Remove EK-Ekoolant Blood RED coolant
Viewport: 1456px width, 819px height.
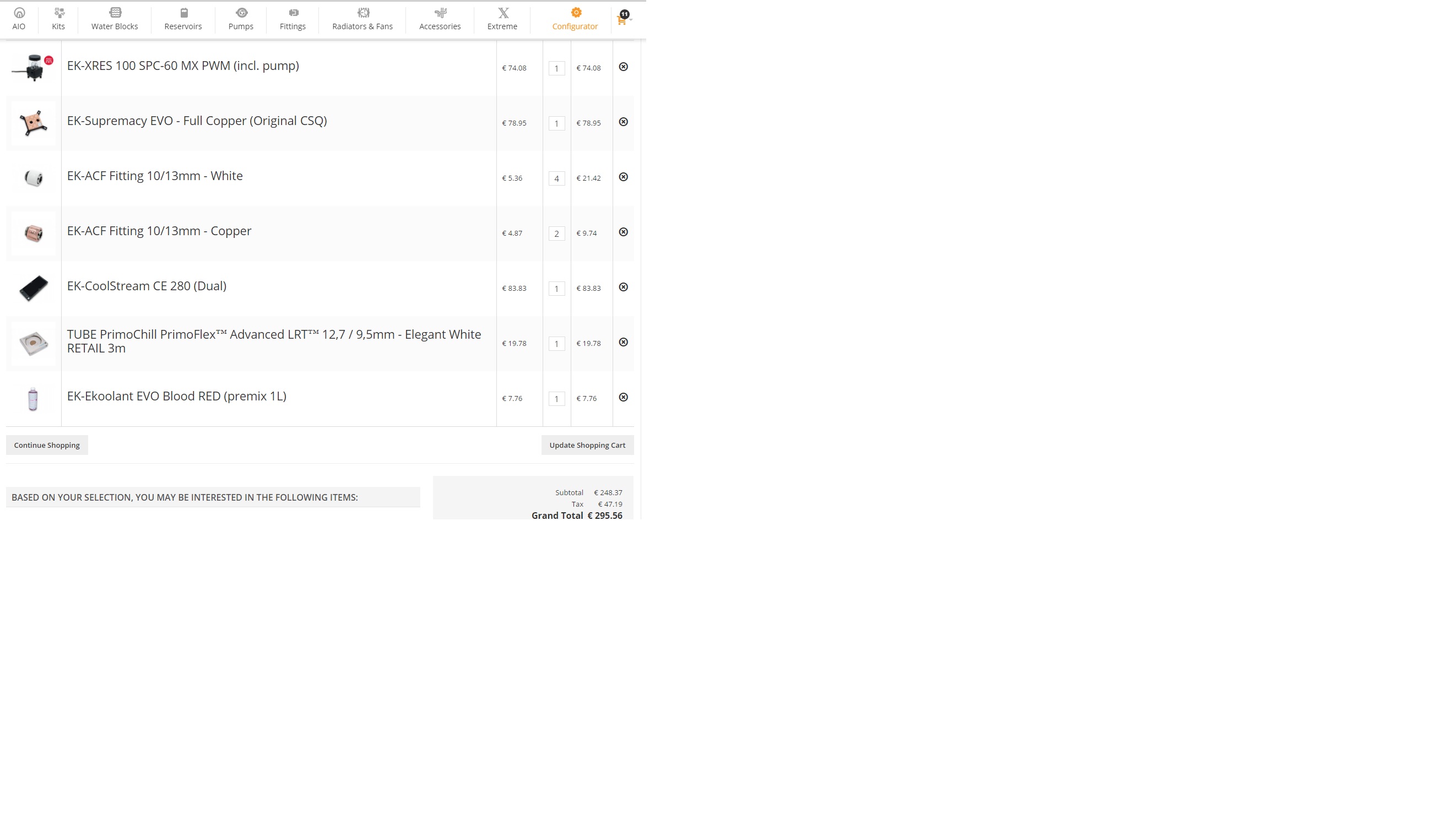pyautogui.click(x=624, y=397)
